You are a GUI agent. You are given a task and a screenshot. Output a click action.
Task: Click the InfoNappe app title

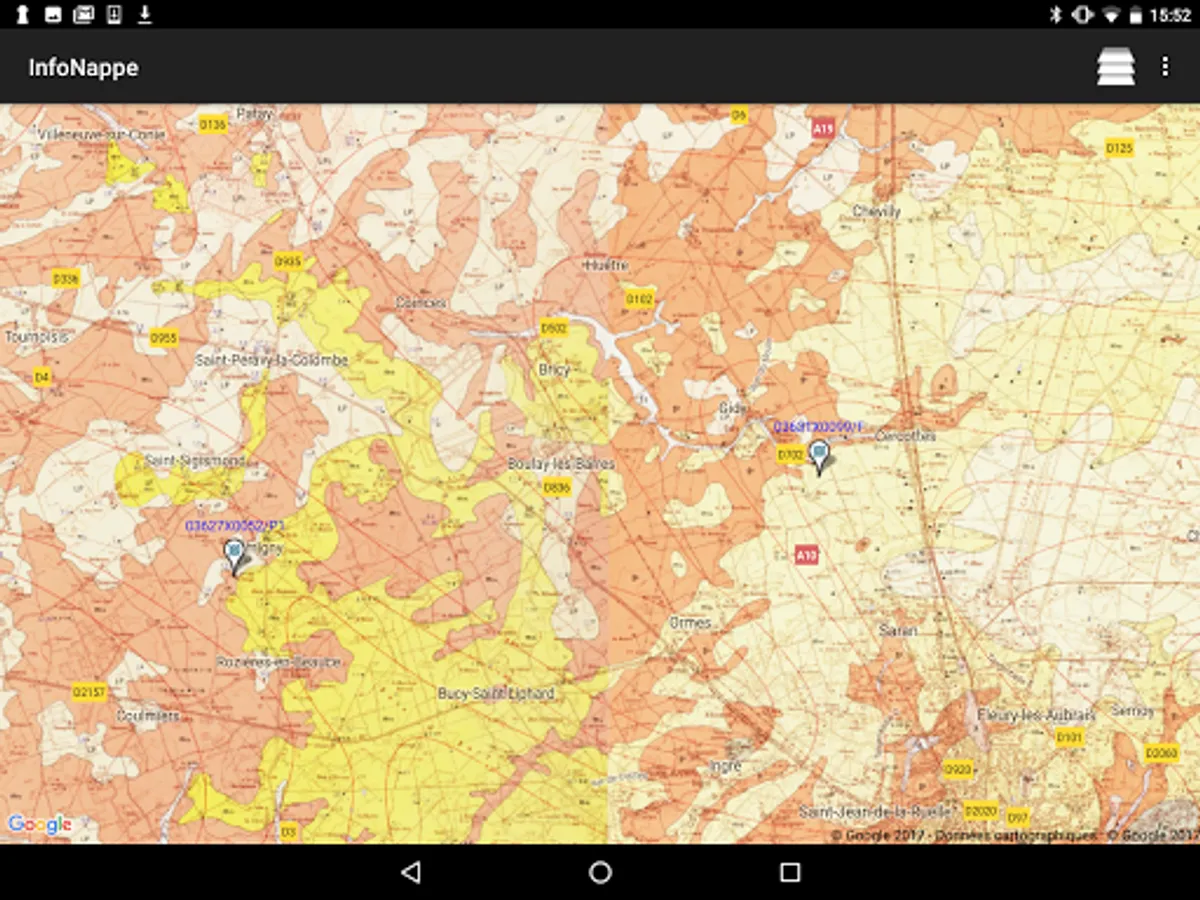tap(83, 67)
